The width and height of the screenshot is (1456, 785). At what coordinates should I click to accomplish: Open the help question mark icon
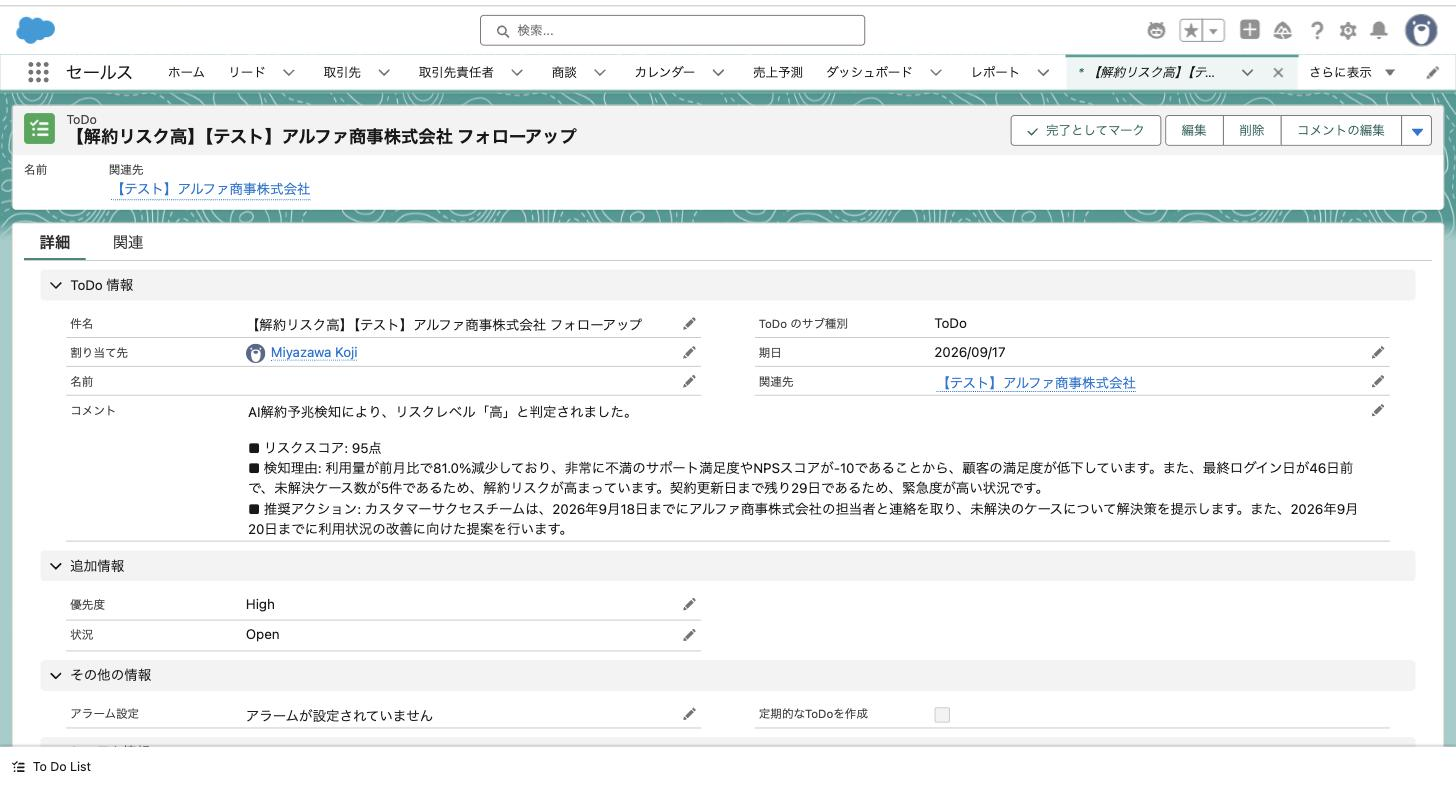pos(1317,31)
